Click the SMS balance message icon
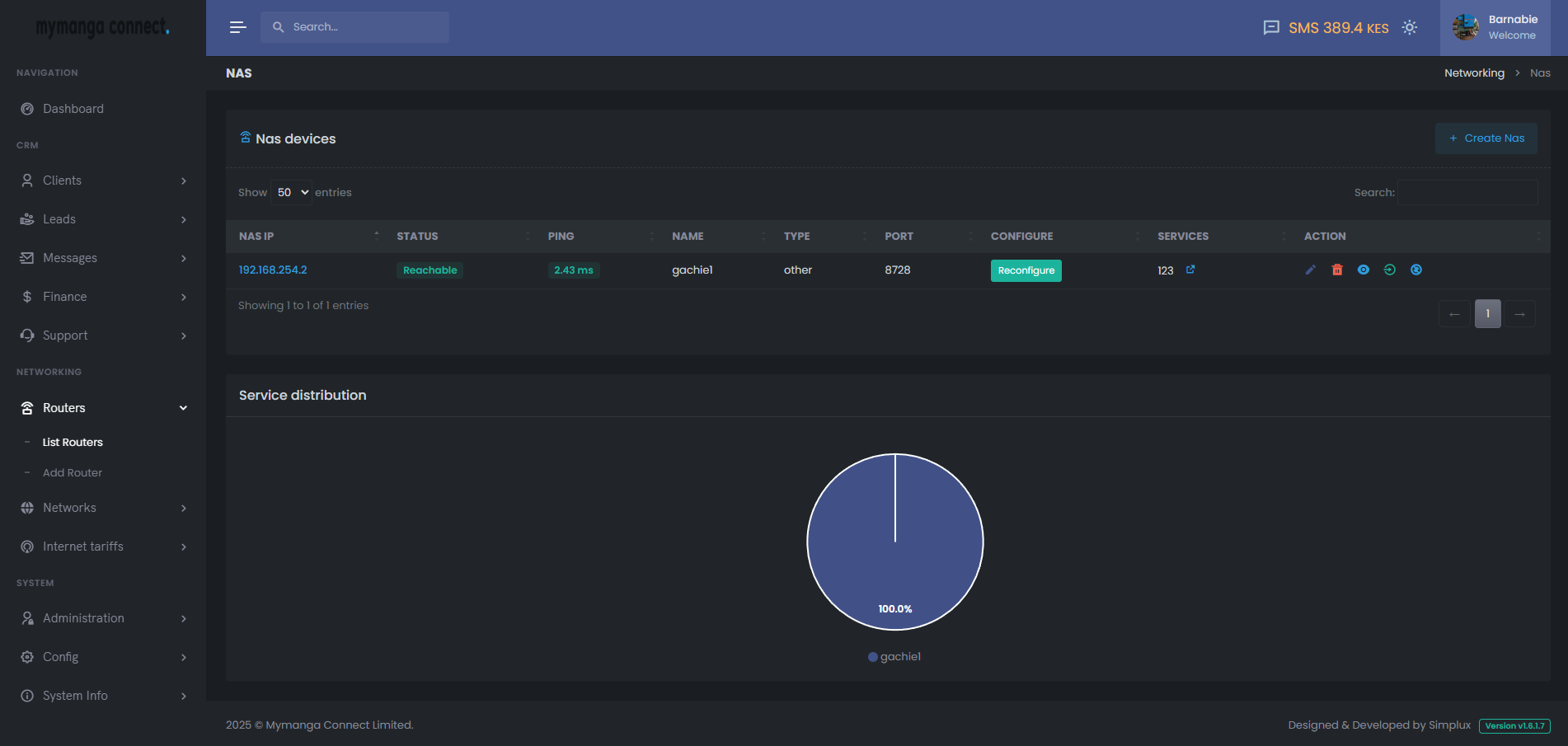This screenshot has width=1568, height=746. pyautogui.click(x=1271, y=28)
